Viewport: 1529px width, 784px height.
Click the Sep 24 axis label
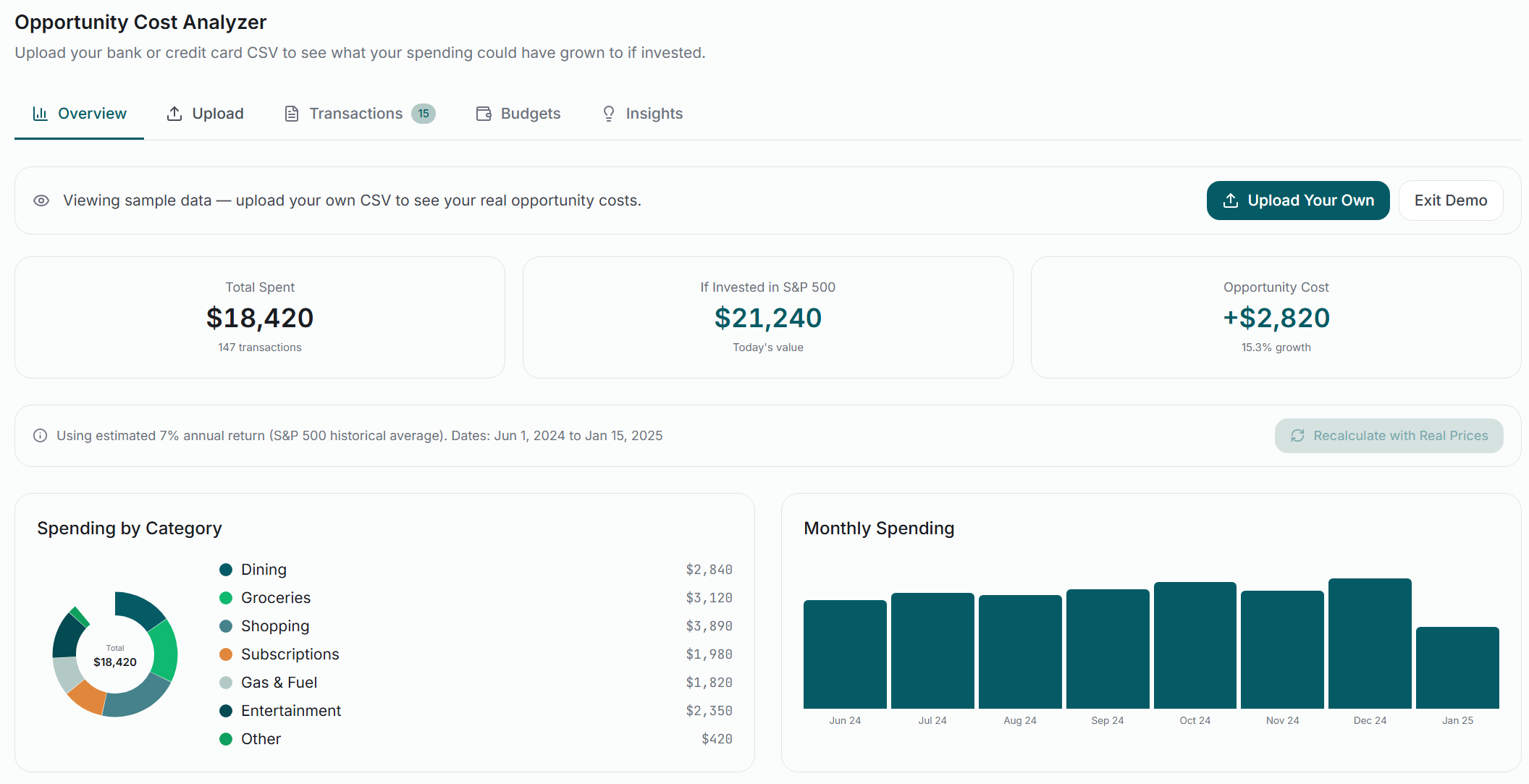1108,720
